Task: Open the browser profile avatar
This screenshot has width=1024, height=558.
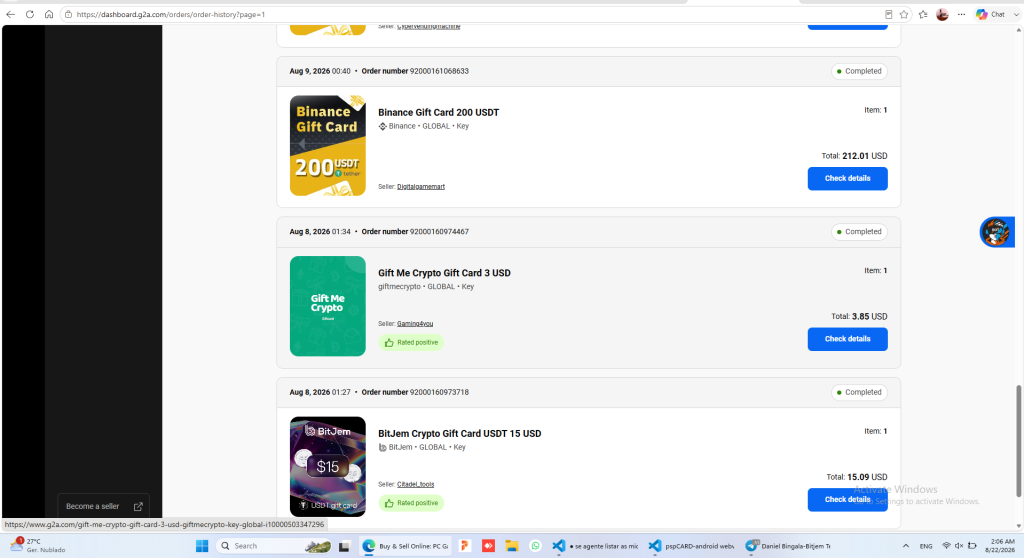Action: pyautogui.click(x=942, y=14)
